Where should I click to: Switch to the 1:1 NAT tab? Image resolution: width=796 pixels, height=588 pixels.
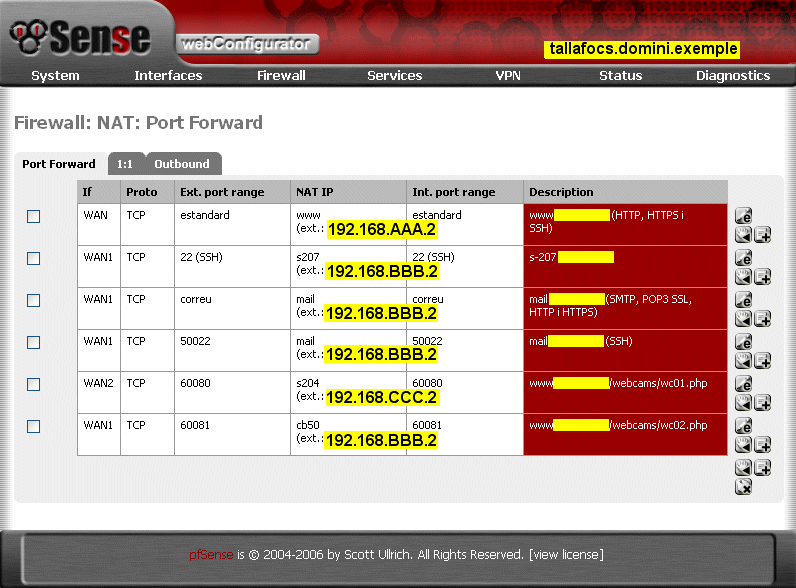coord(125,164)
